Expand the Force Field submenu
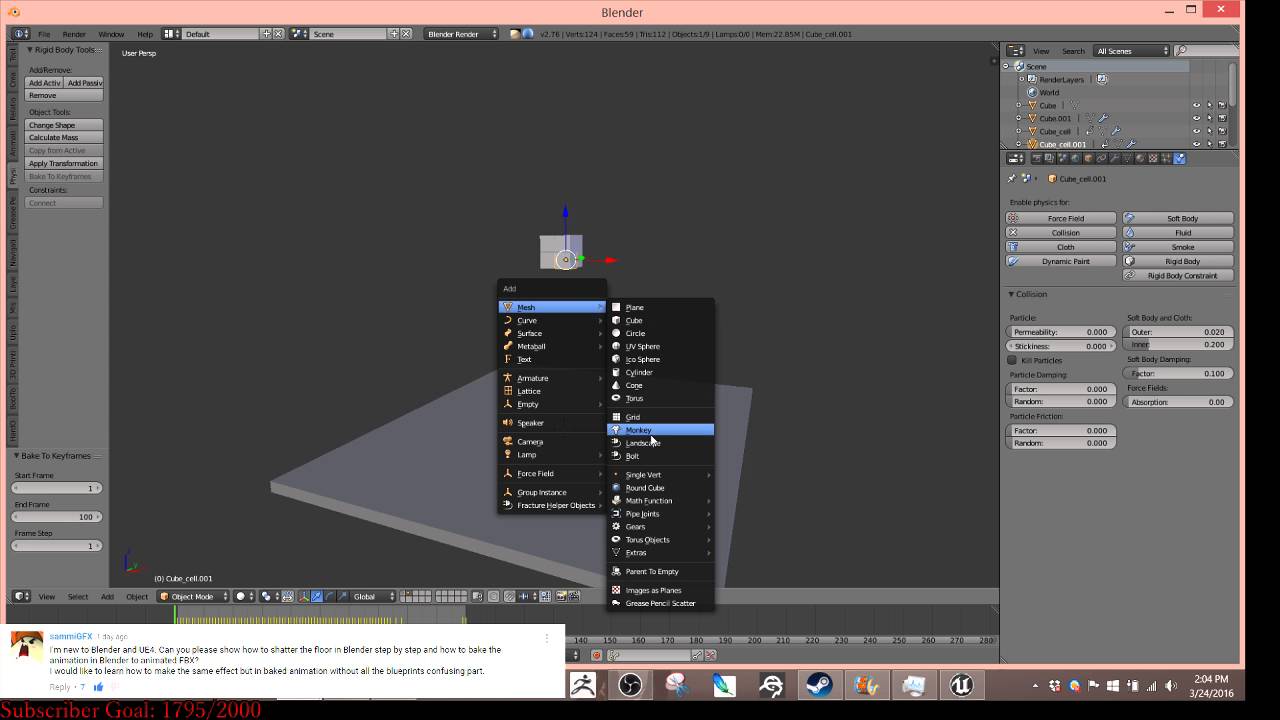Screen dimensions: 1280x720 tap(552, 473)
